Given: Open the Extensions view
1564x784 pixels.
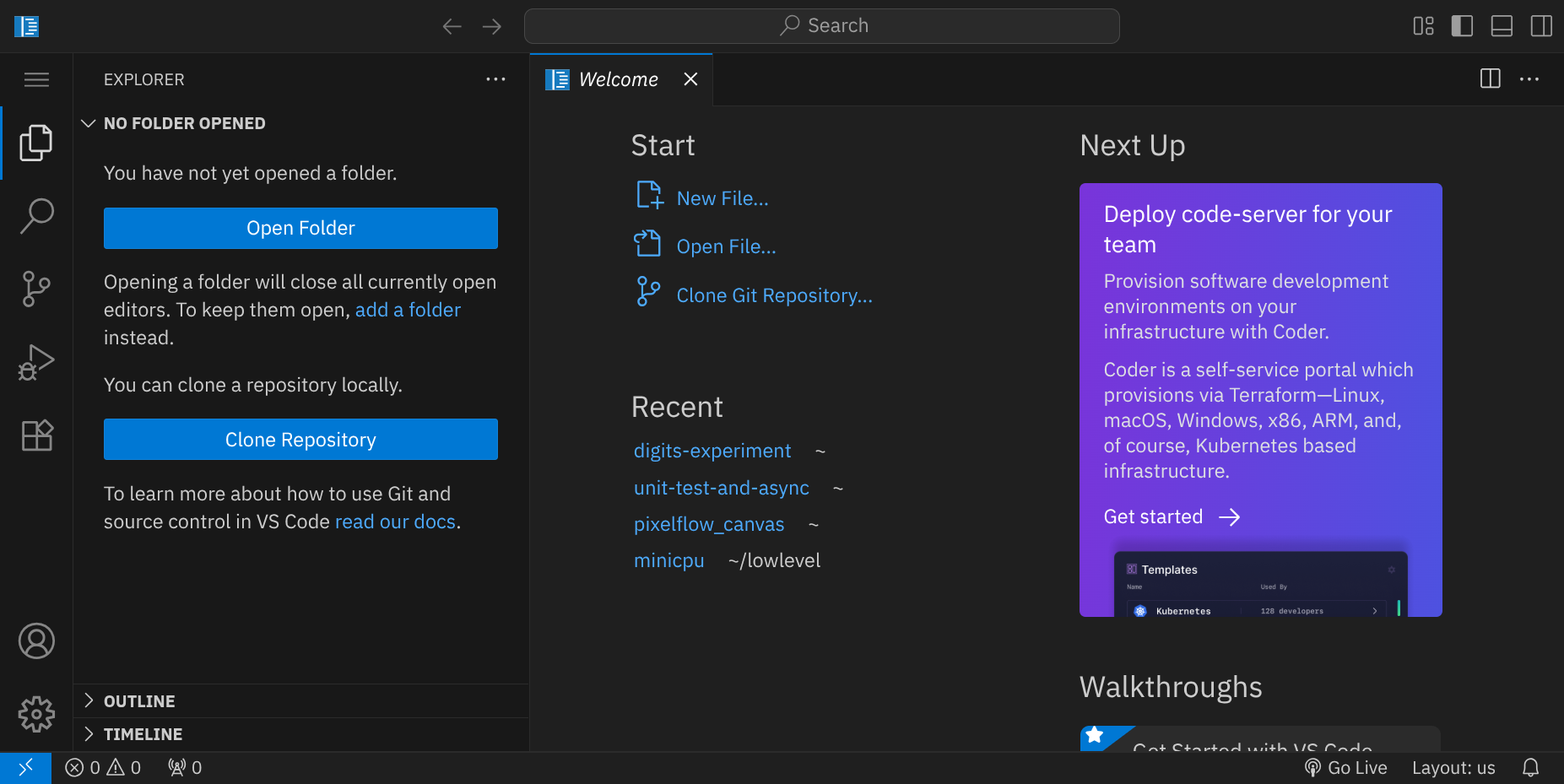Looking at the screenshot, I should click(36, 435).
